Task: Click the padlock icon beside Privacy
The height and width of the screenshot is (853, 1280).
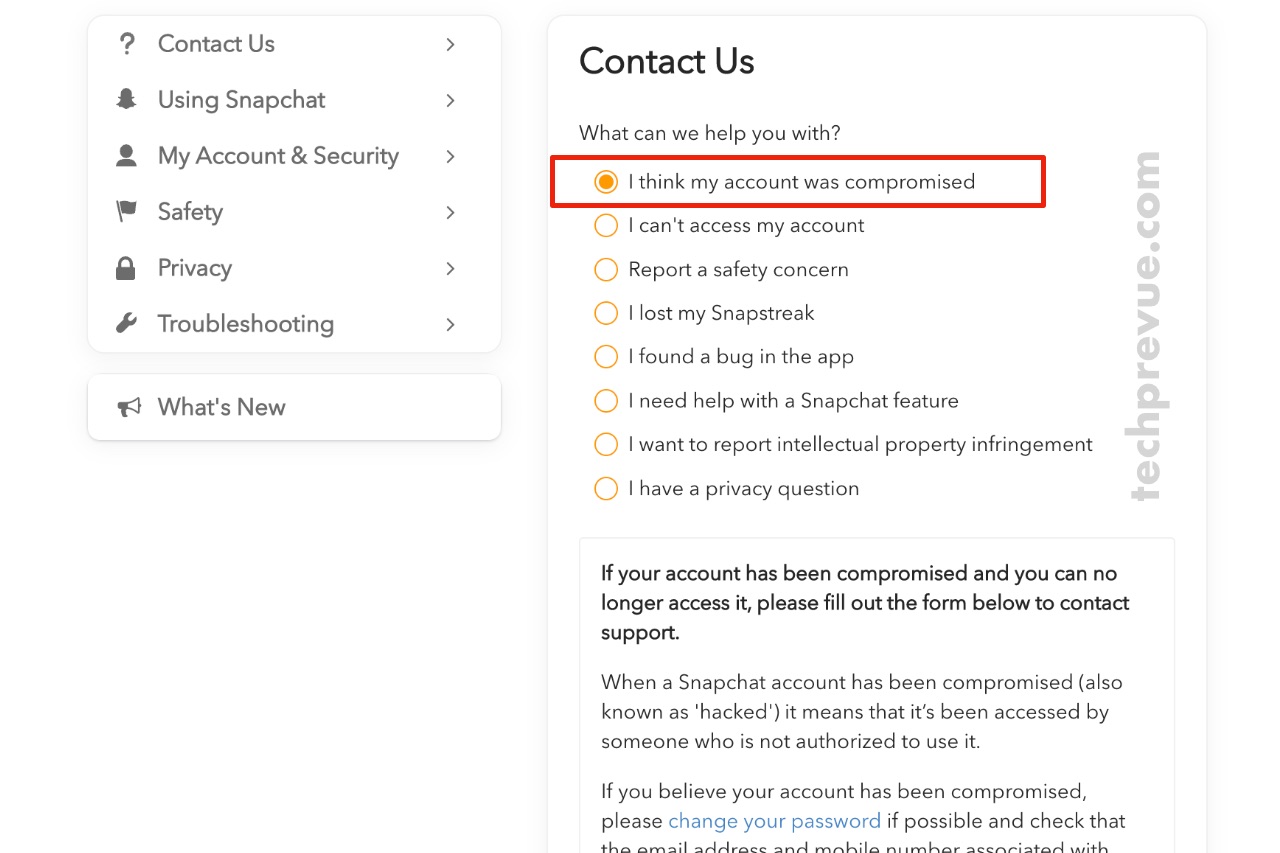Action: [126, 268]
